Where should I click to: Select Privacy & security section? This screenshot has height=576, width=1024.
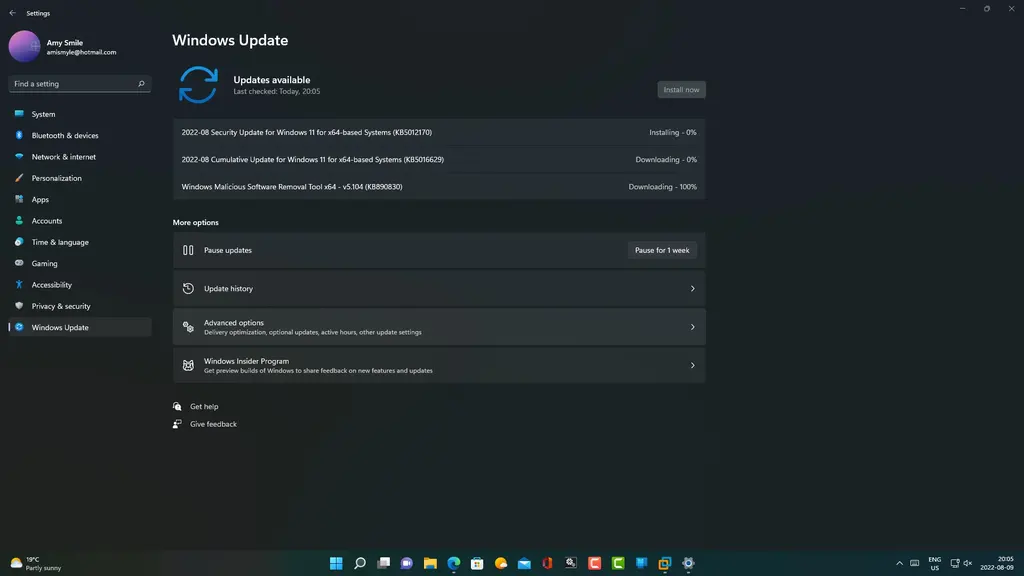tap(60, 306)
